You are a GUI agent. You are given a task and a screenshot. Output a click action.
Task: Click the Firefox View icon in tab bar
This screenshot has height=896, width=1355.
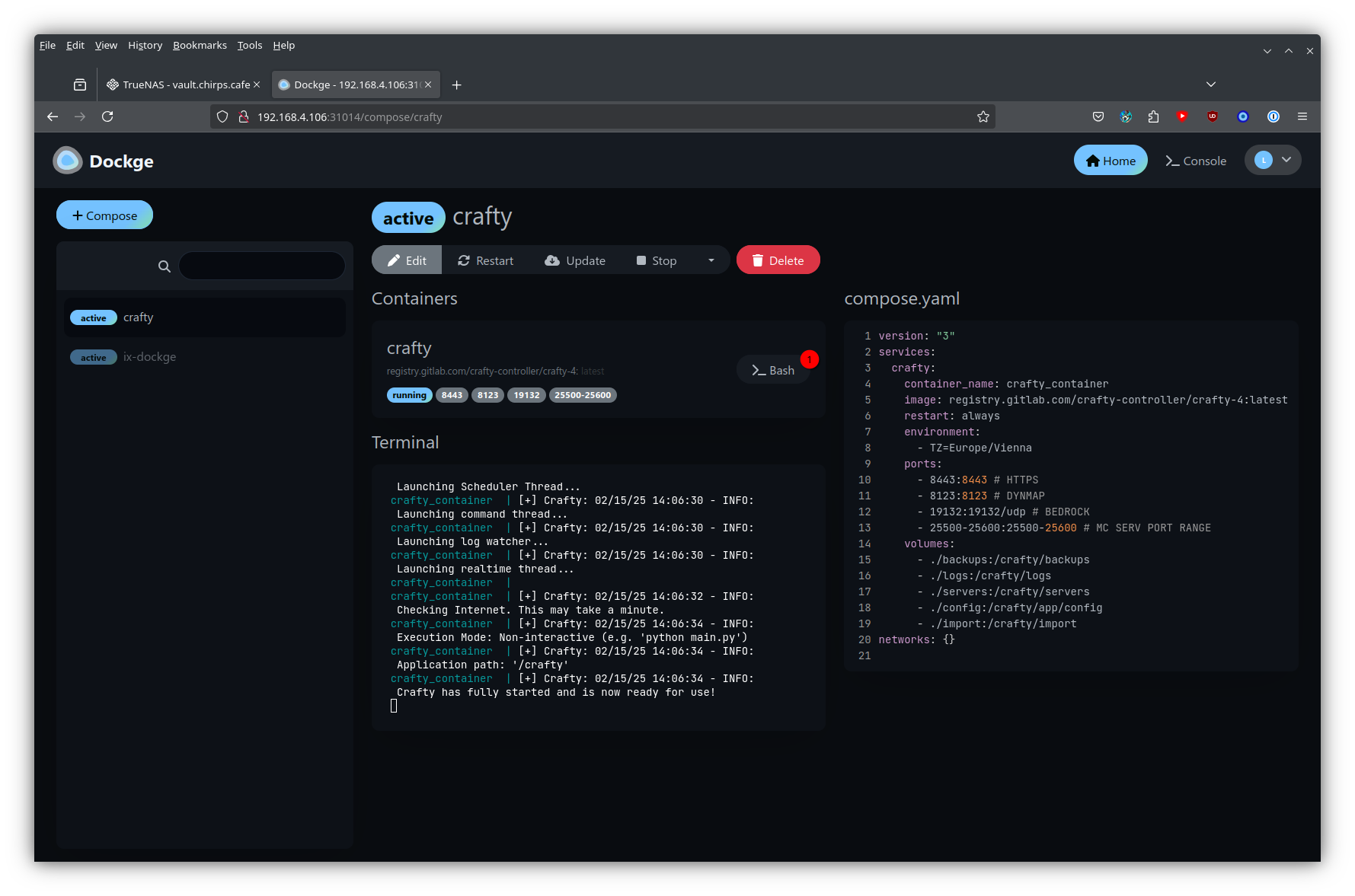[x=80, y=84]
